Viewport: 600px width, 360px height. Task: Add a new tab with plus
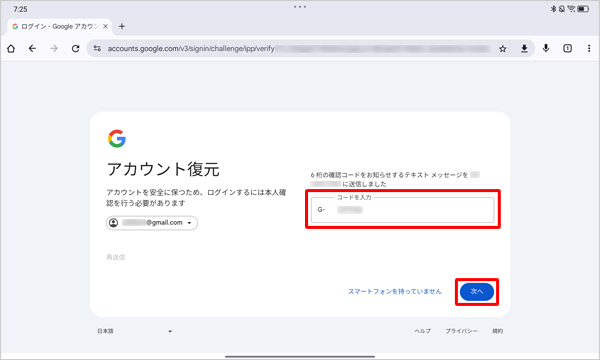(122, 26)
